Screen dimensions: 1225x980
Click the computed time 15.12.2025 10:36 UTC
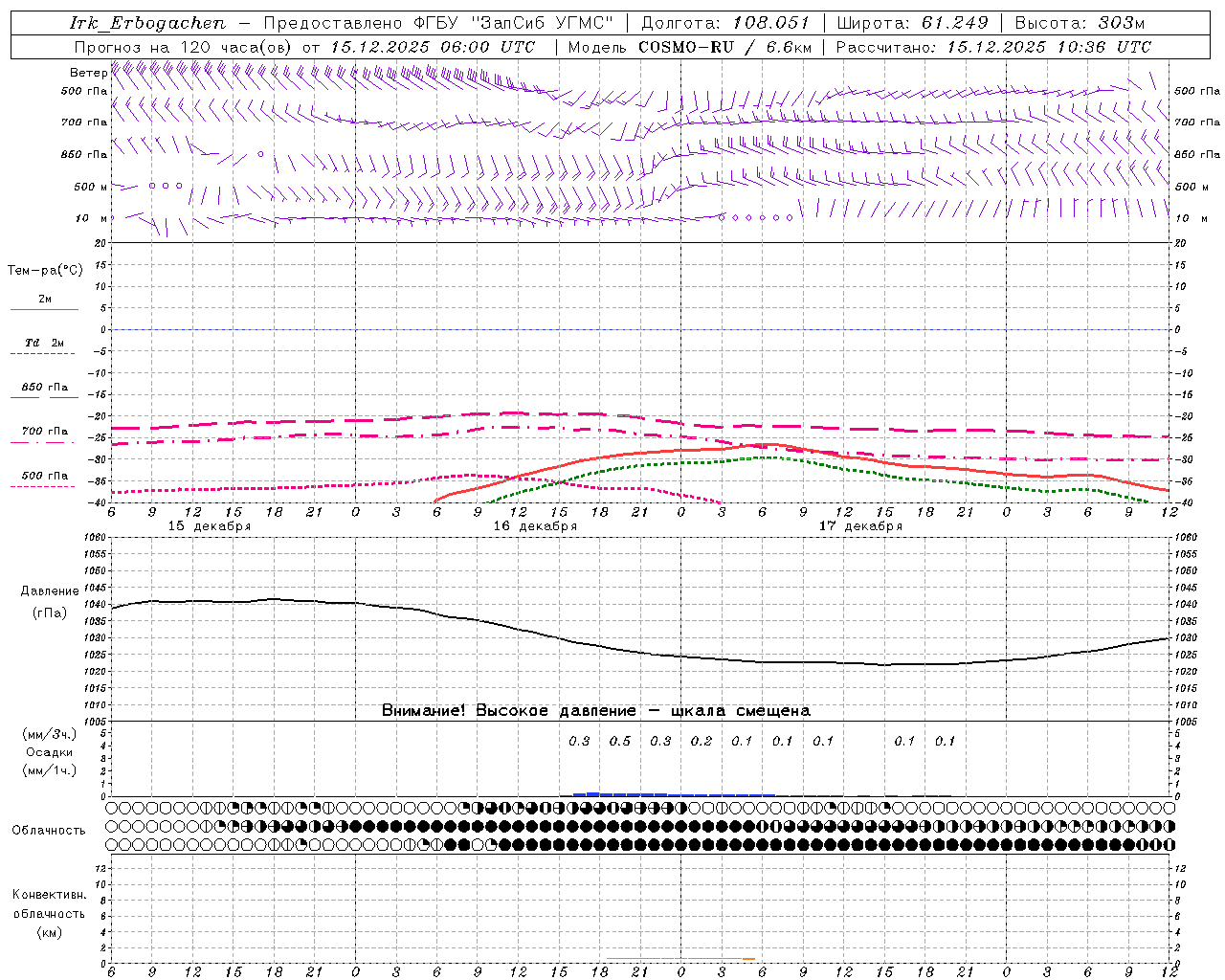pyautogui.click(x=1049, y=47)
